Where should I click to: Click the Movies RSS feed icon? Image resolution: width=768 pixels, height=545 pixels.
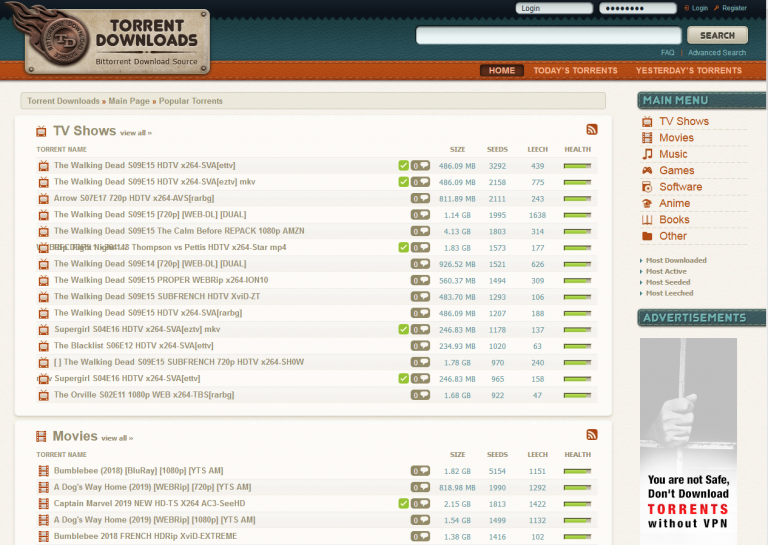[x=592, y=435]
